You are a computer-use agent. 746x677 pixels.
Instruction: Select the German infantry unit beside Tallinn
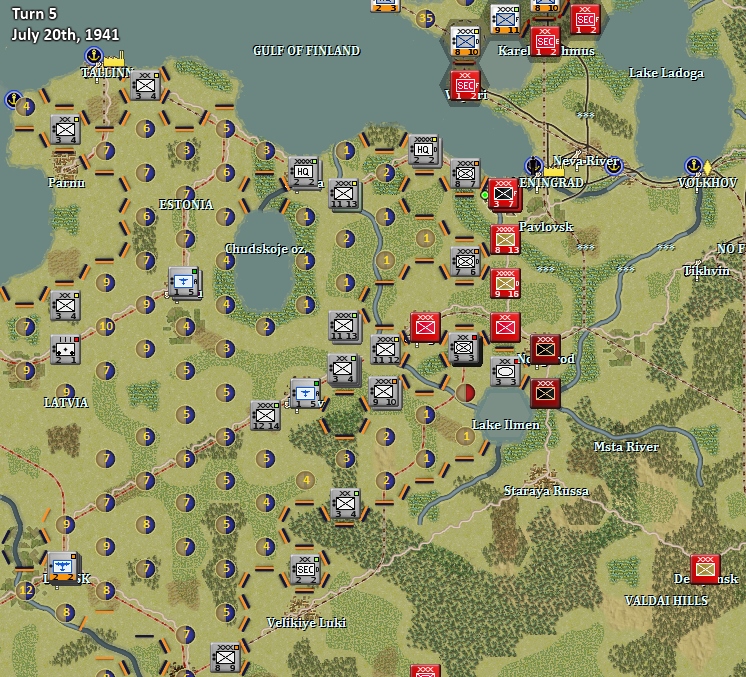click(146, 86)
